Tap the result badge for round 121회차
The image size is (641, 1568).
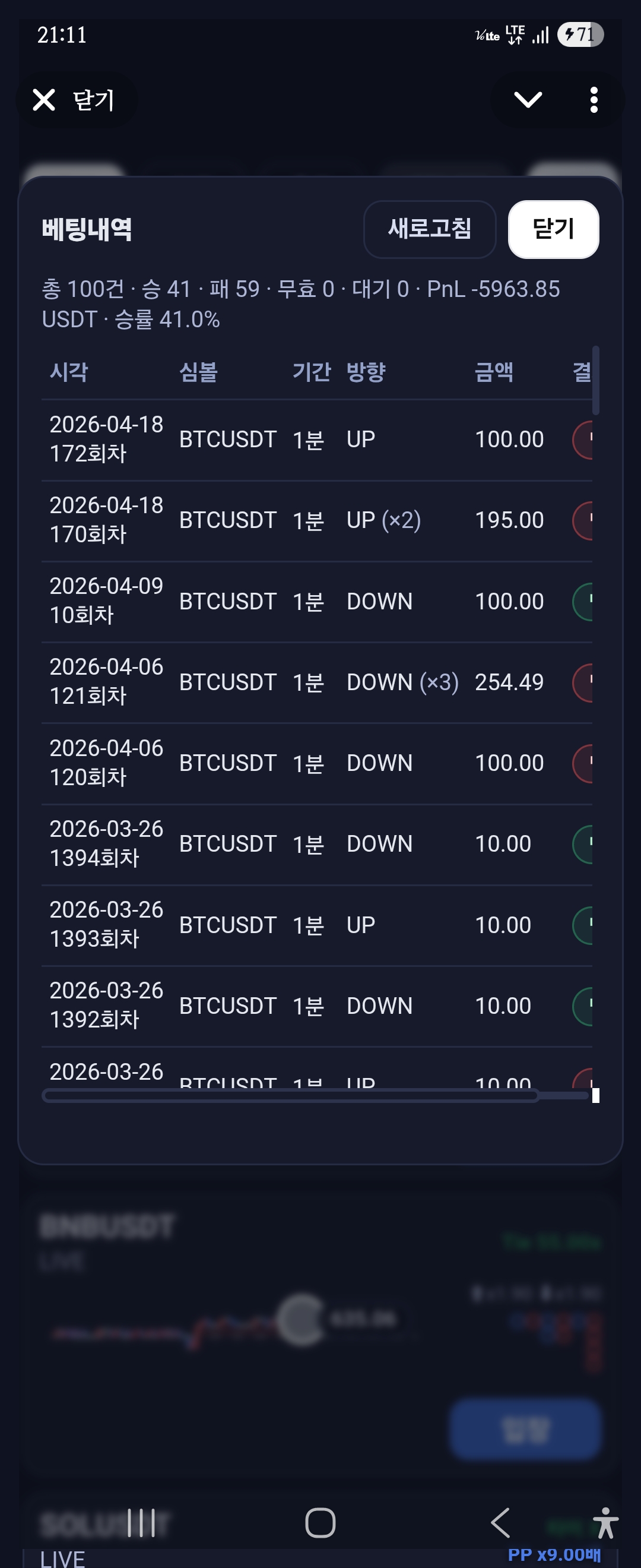tap(583, 682)
